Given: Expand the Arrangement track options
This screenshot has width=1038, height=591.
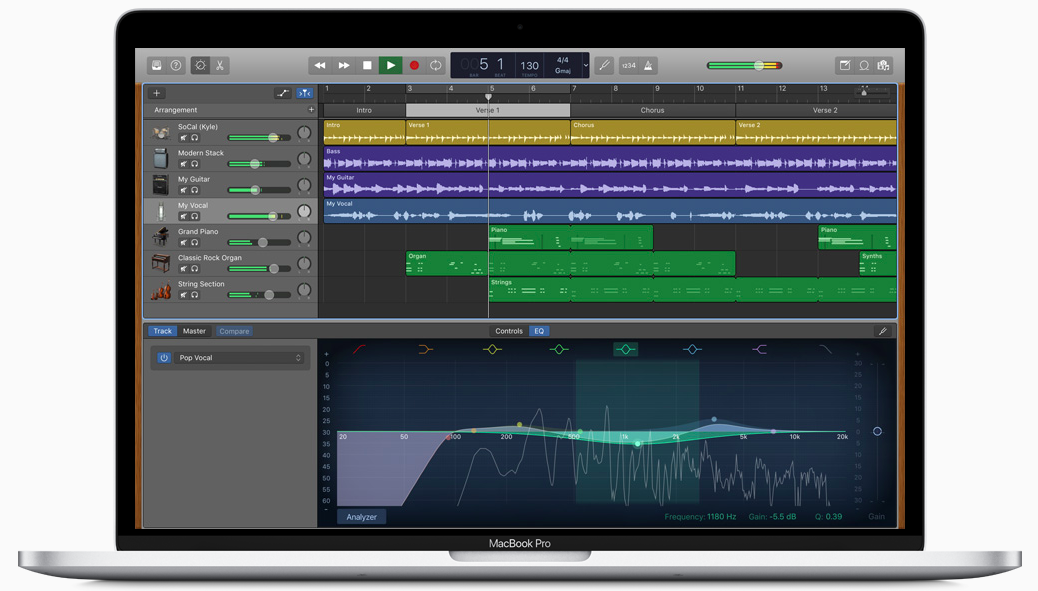Looking at the screenshot, I should pos(312,110).
